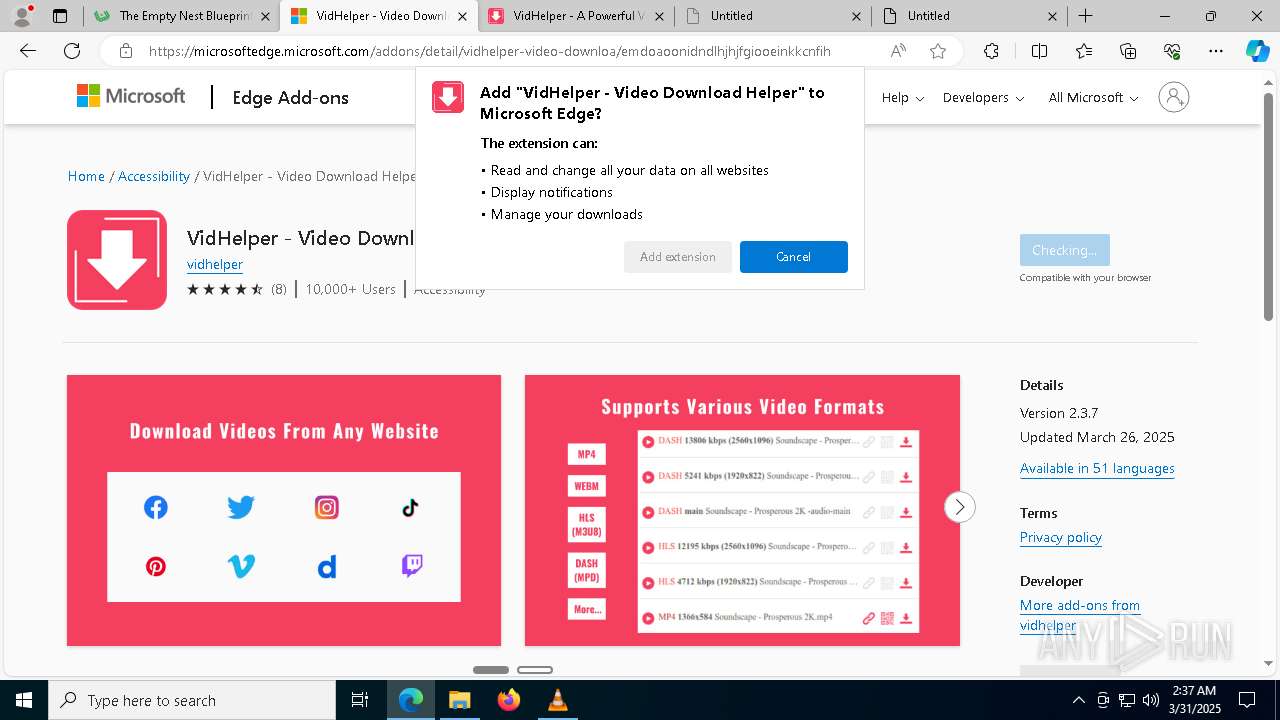Select the Version 2.3.7 text
Image resolution: width=1280 pixels, height=720 pixels.
(x=1059, y=413)
